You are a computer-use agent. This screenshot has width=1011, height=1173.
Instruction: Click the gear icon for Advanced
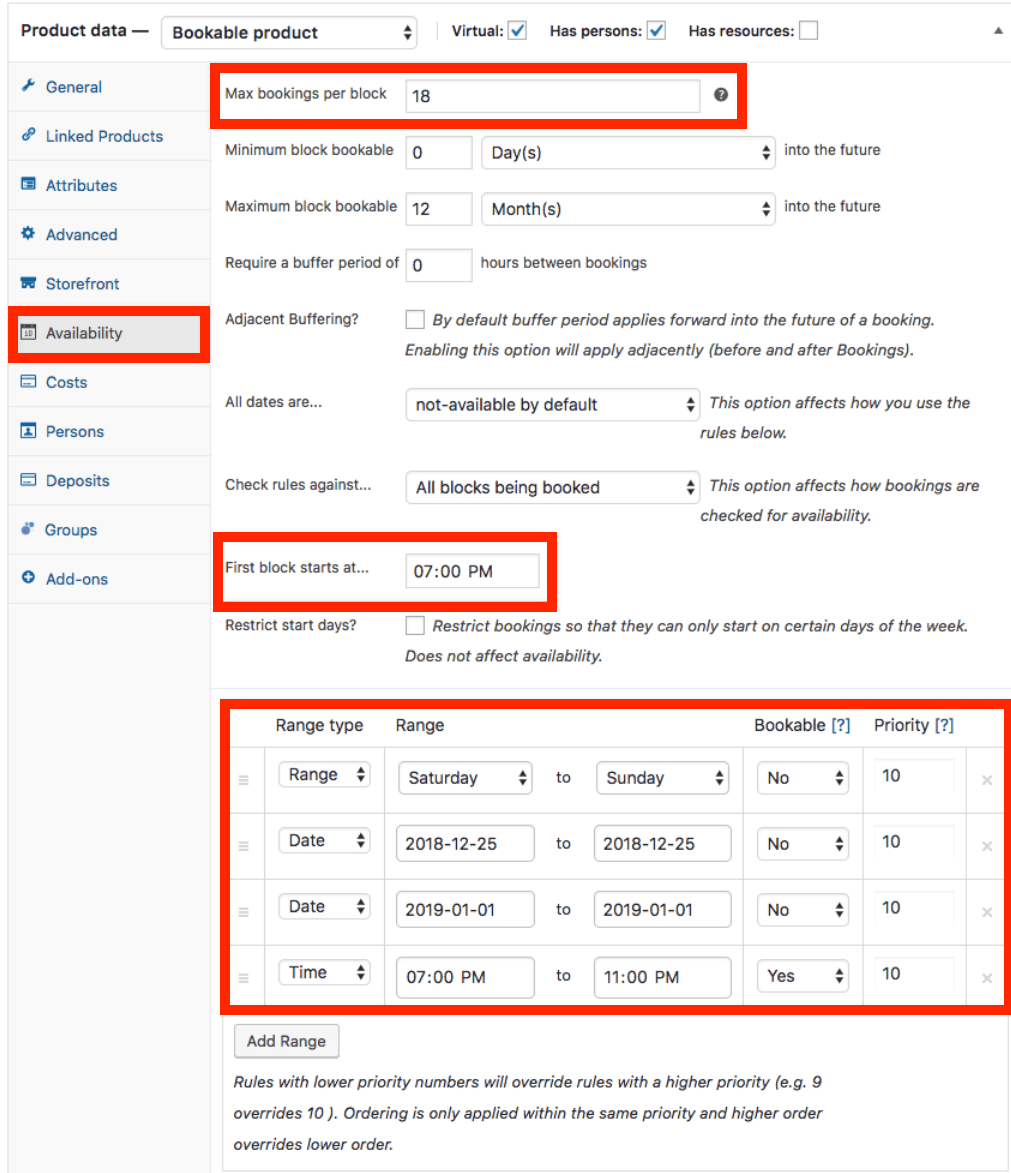click(x=28, y=234)
